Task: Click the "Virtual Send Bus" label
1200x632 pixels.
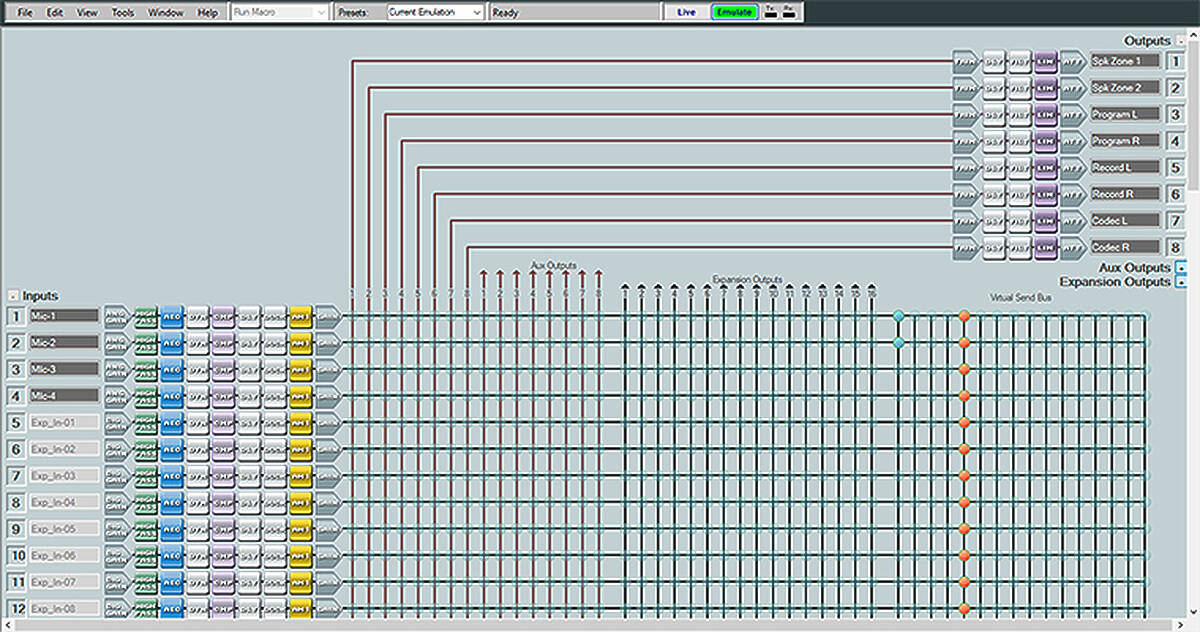Action: [1020, 298]
